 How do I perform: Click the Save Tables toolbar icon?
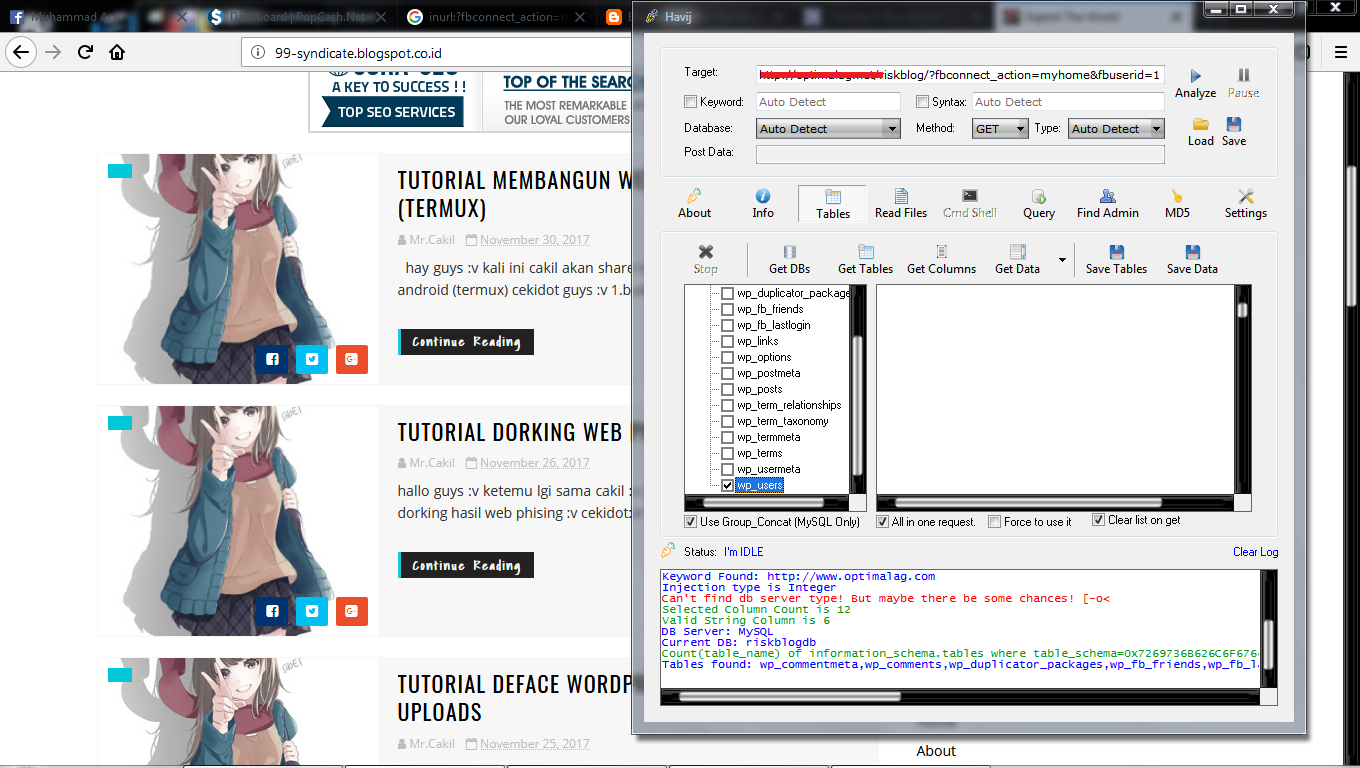[x=1117, y=252]
